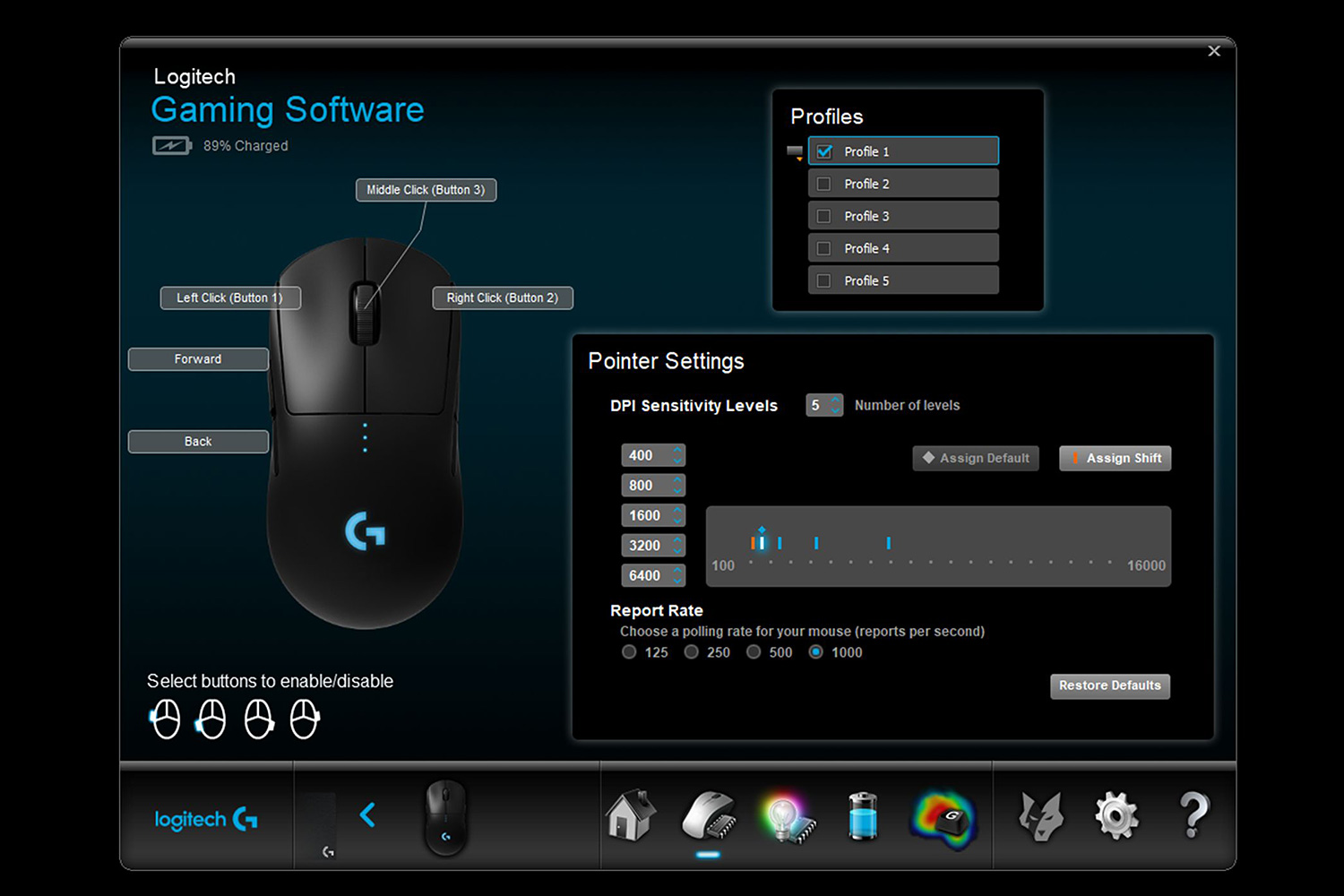
Task: Select the Back button assignment
Action: [198, 442]
